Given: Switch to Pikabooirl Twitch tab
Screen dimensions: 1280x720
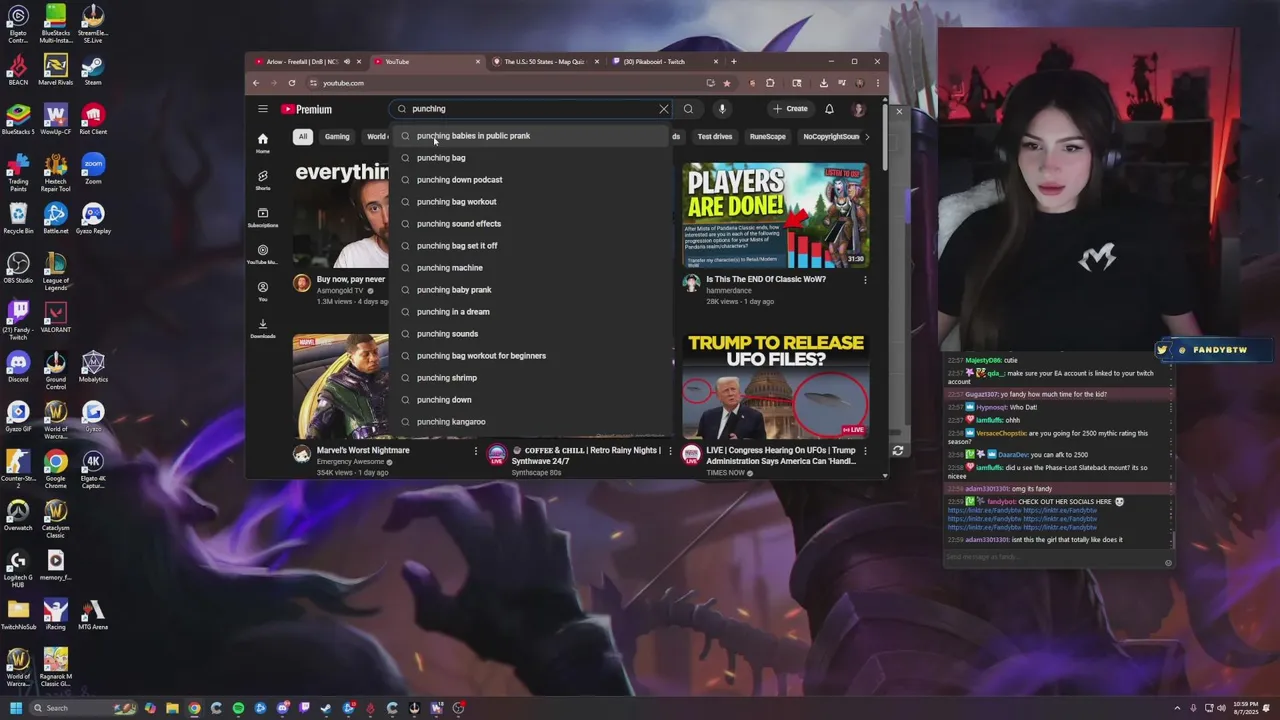Looking at the screenshot, I should click(655, 62).
